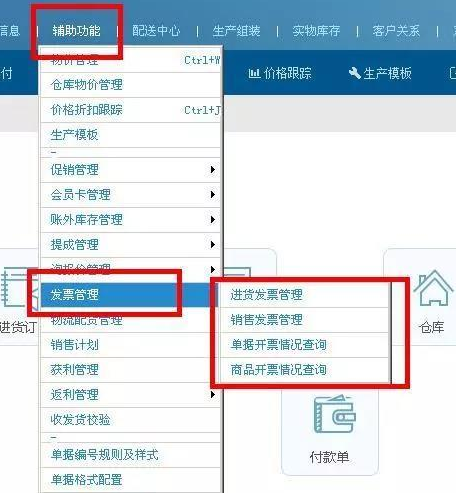Click the 生产模板 wrench icon in toolbar

[x=354, y=73]
